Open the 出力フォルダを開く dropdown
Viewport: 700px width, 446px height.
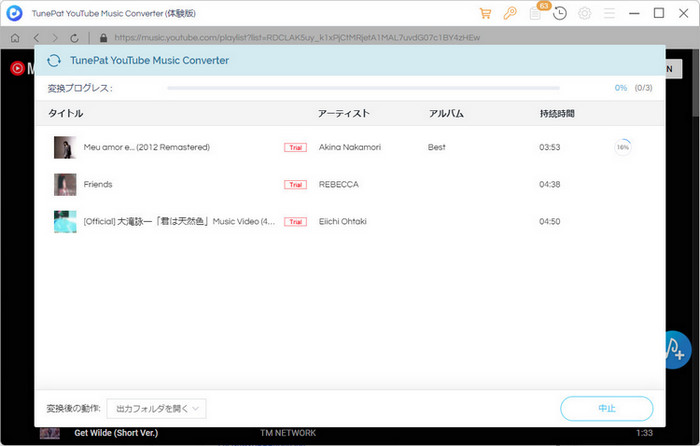point(156,408)
